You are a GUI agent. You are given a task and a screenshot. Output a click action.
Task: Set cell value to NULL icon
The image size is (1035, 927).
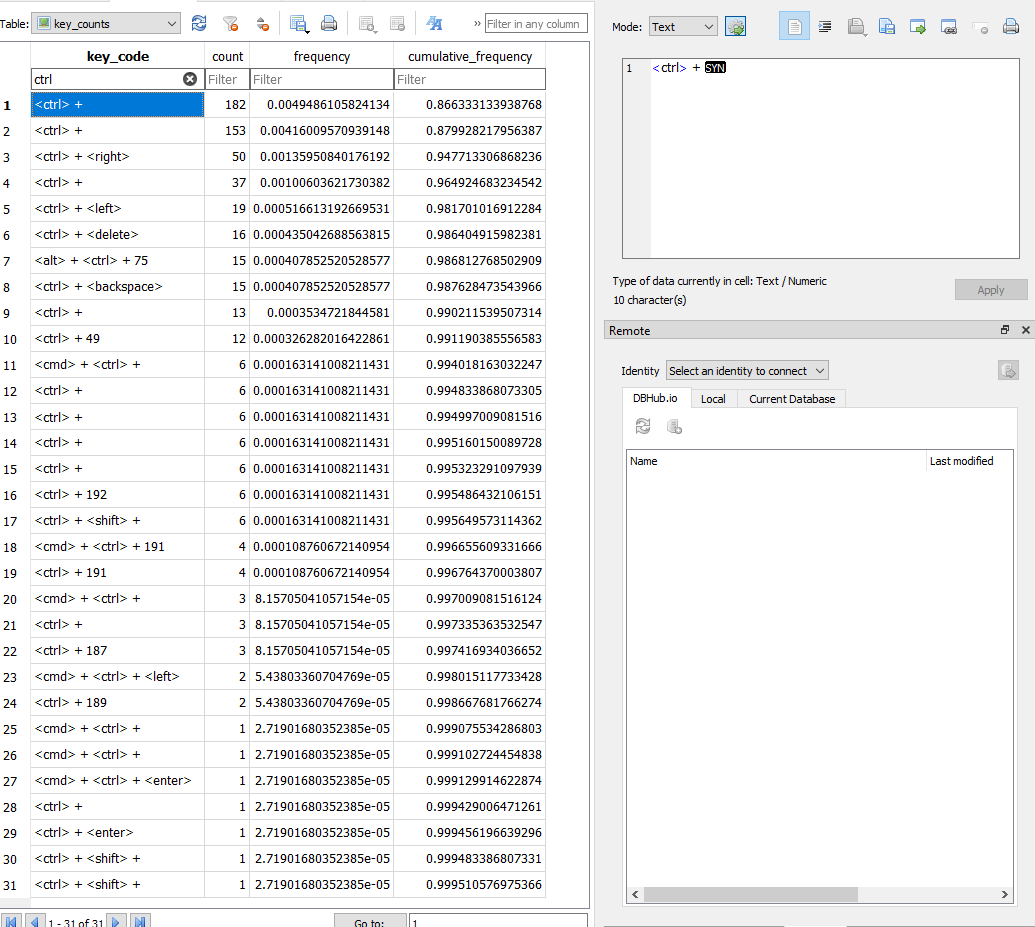(x=980, y=26)
